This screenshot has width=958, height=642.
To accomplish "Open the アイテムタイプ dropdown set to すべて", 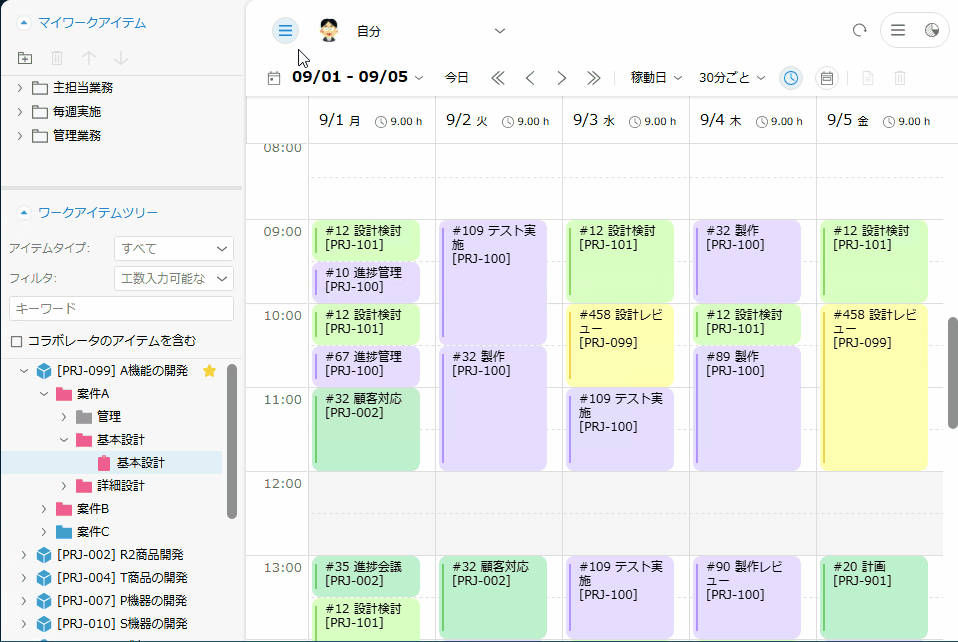I will pos(174,249).
